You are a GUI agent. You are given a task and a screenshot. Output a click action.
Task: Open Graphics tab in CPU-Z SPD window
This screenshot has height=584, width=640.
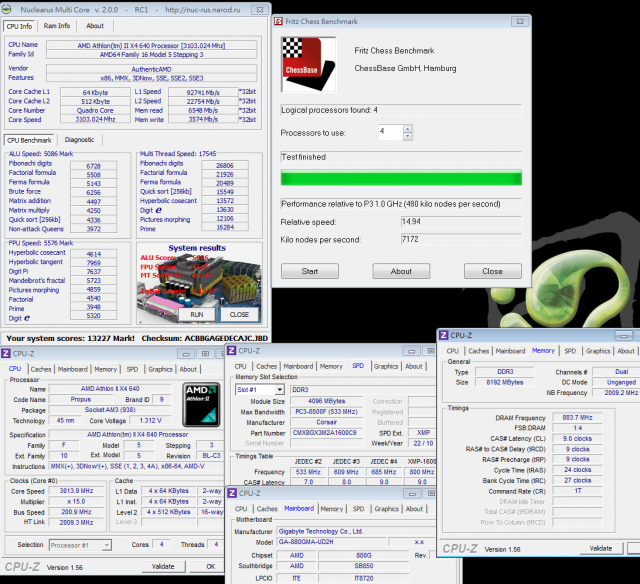point(386,366)
